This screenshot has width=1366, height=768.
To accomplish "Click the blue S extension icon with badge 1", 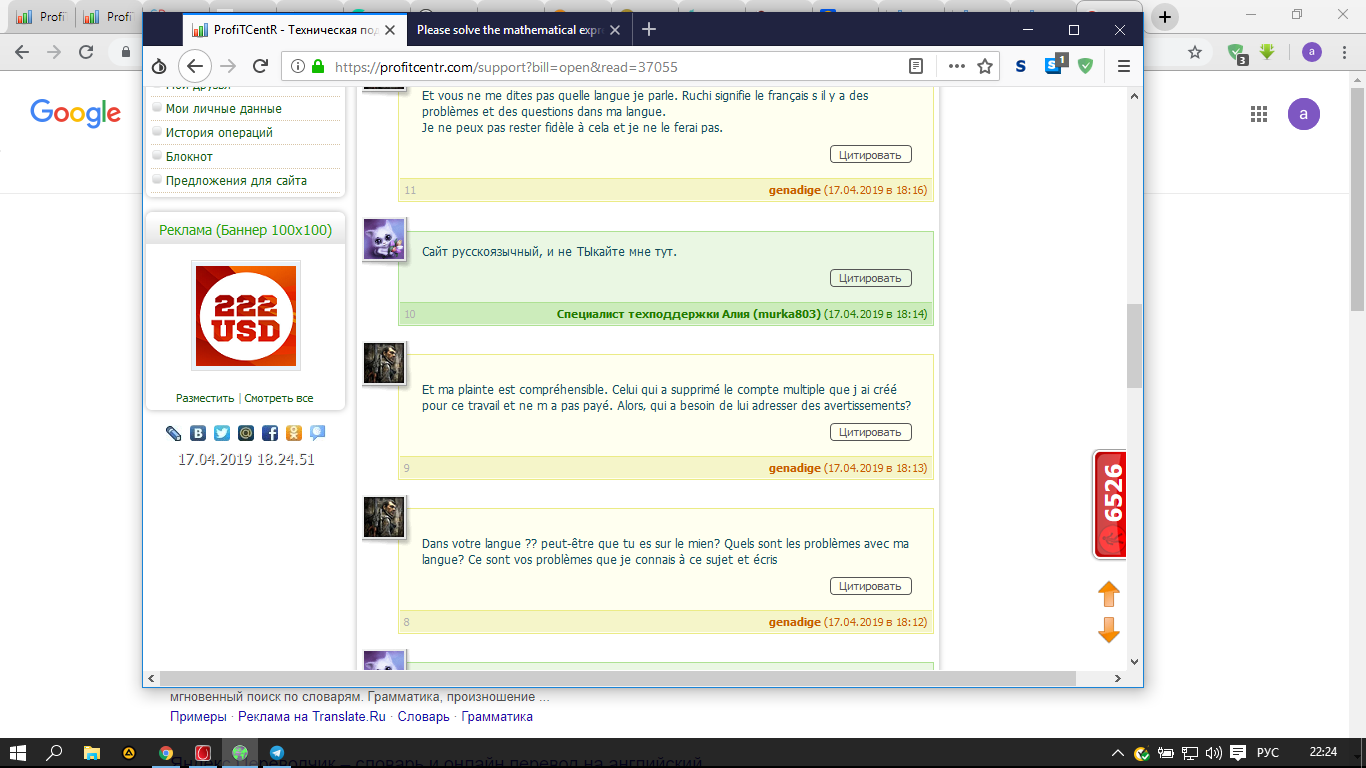I will click(x=1055, y=65).
